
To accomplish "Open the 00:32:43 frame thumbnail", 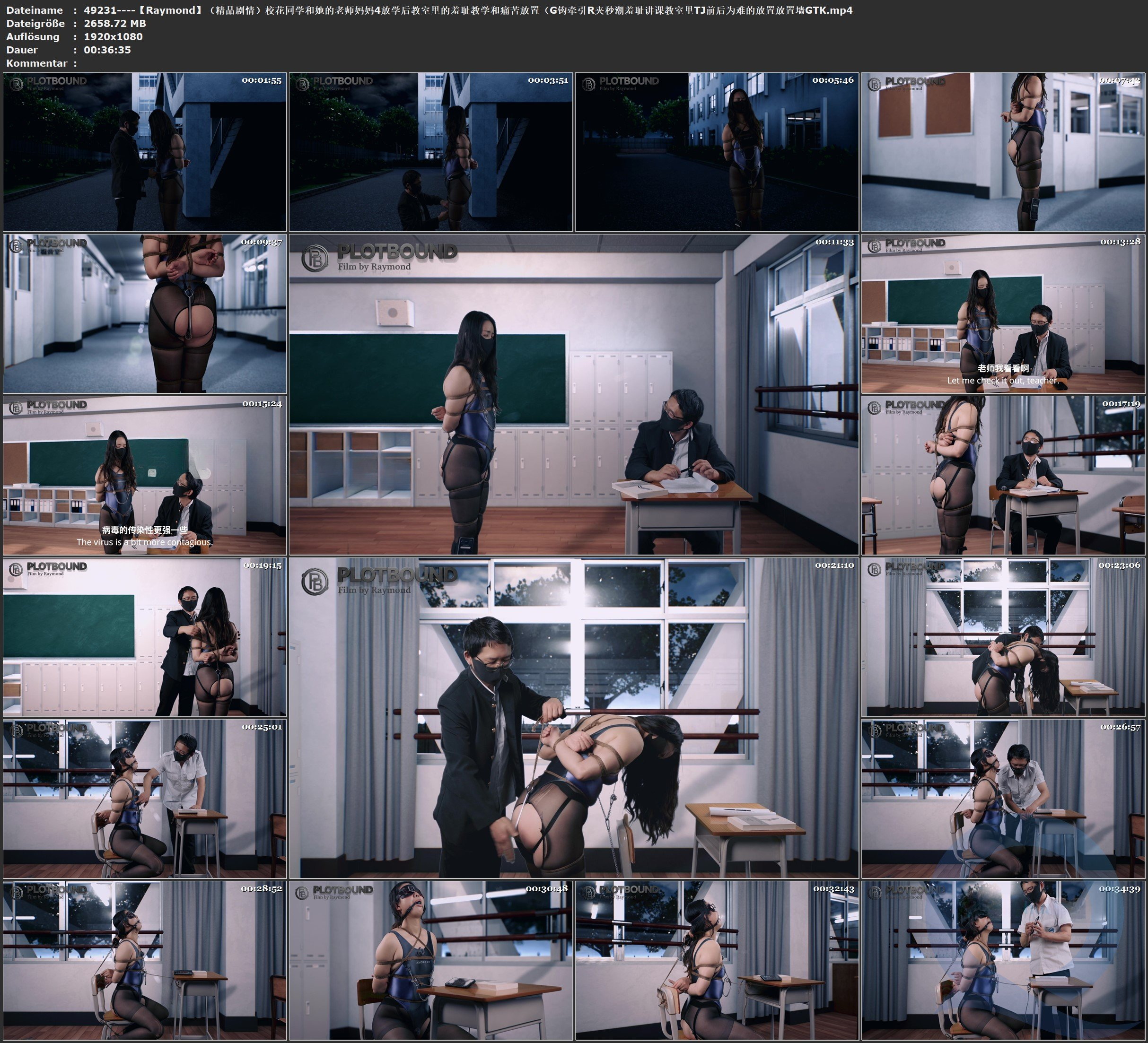I will click(x=716, y=960).
